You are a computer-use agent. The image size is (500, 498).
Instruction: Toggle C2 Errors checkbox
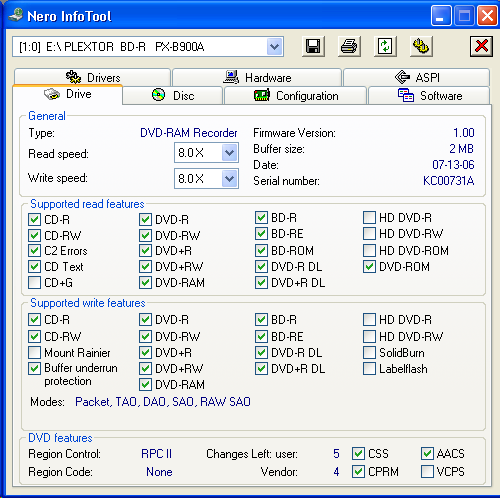(x=34, y=251)
